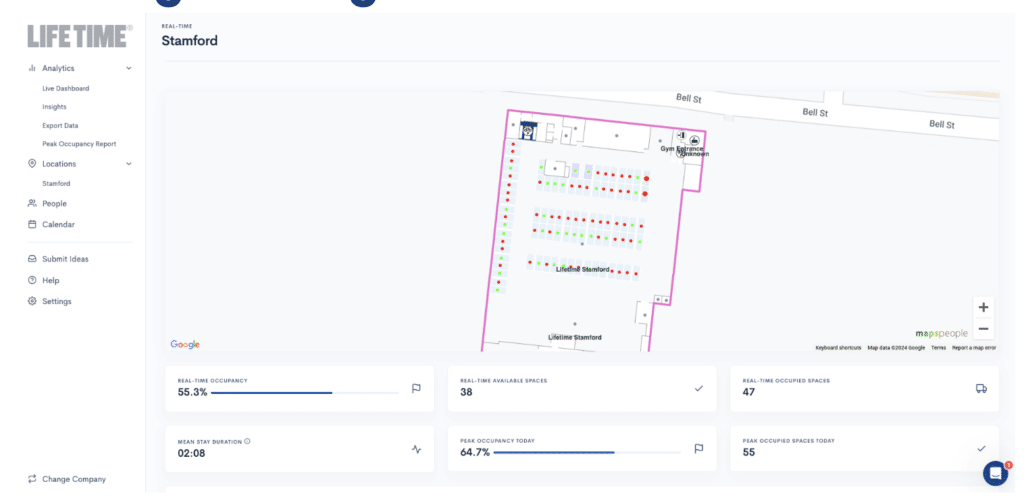The image size is (1024, 496).
Task: Open Submit Ideas in sidebar
Action: 65,259
